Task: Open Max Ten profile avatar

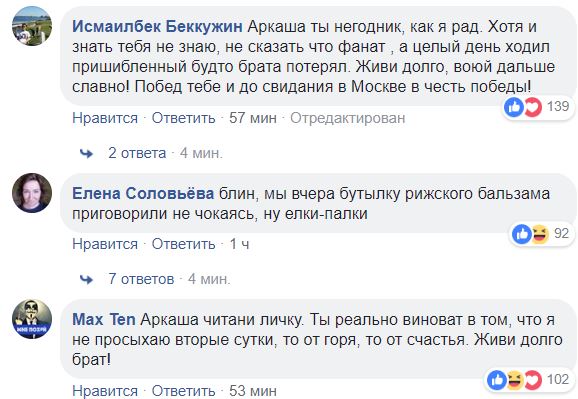Action: point(32,319)
